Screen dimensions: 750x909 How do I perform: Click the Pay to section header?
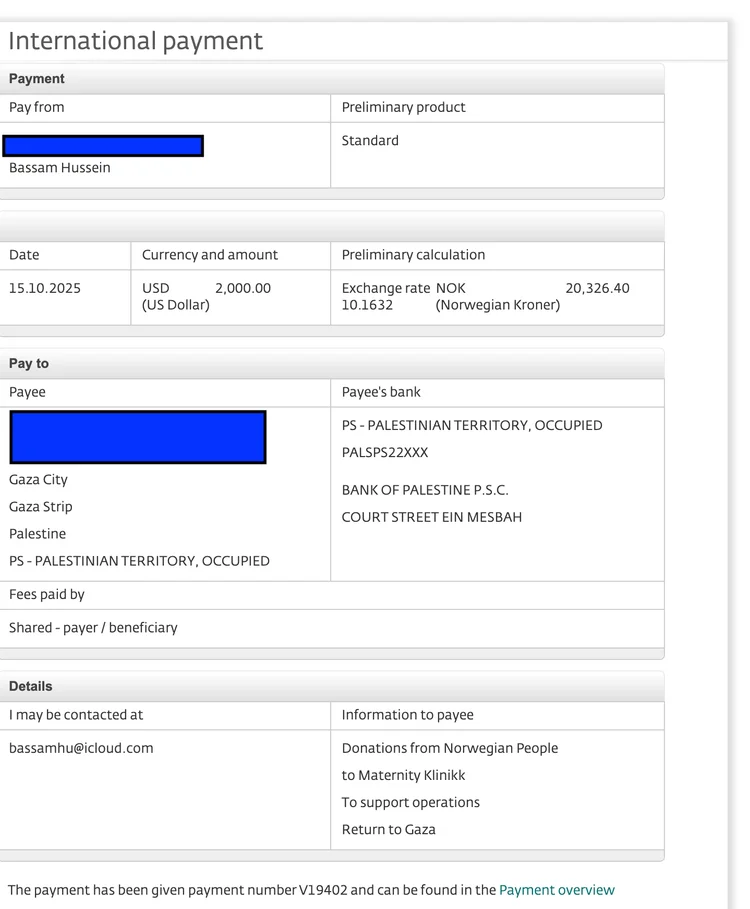pos(29,363)
